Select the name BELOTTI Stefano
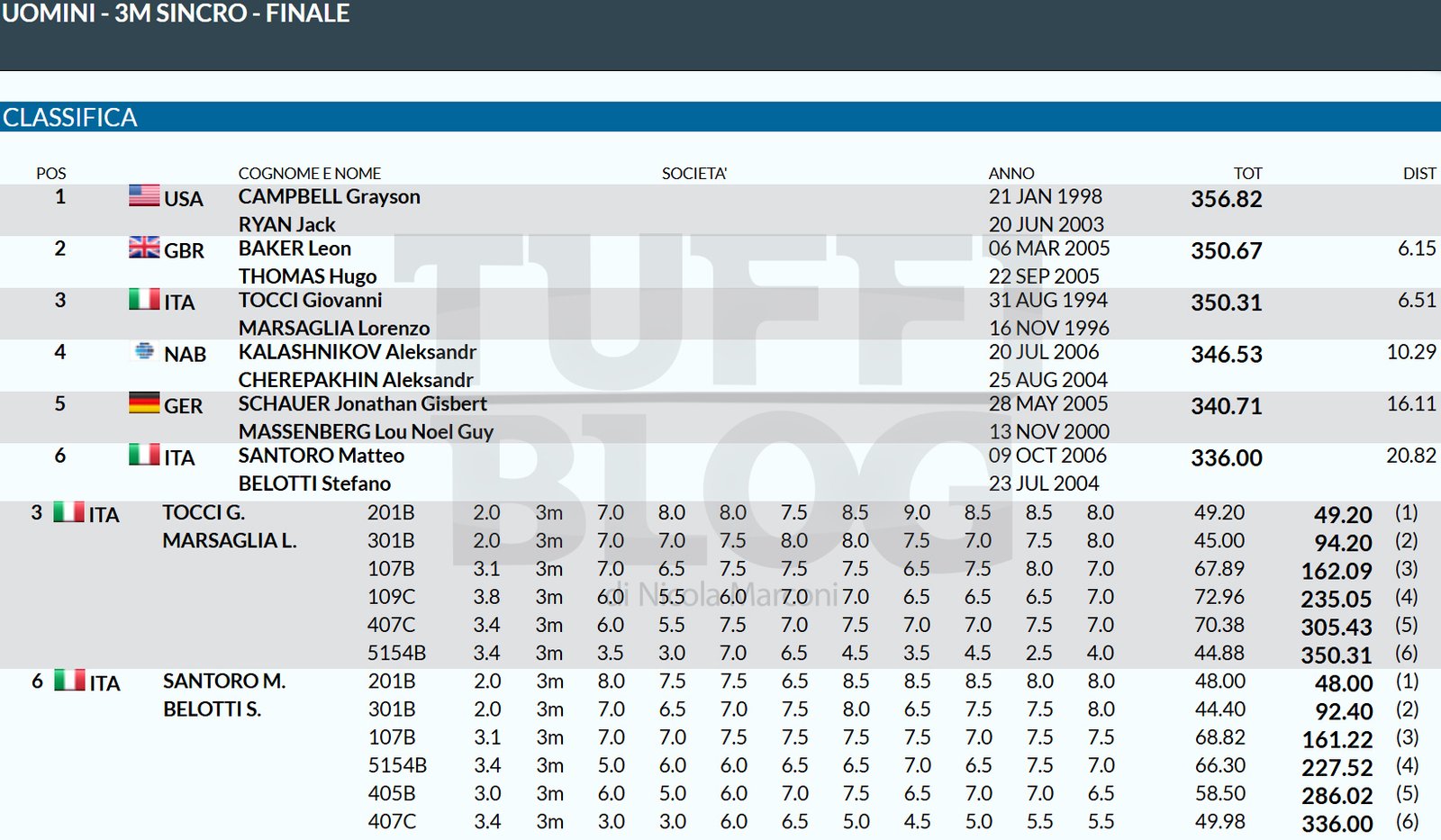The width and height of the screenshot is (1441, 840). pos(314,483)
